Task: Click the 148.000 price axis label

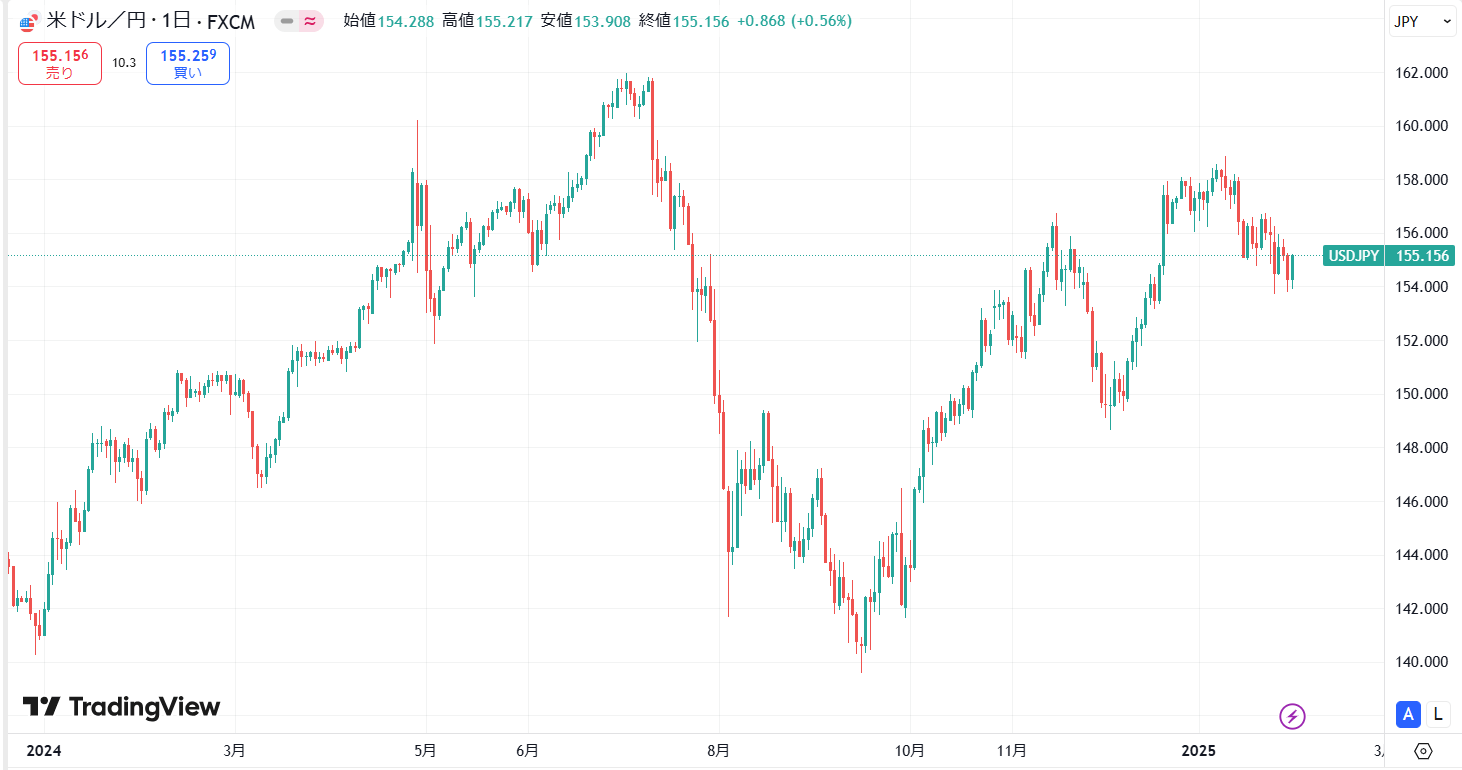Action: [x=1423, y=448]
